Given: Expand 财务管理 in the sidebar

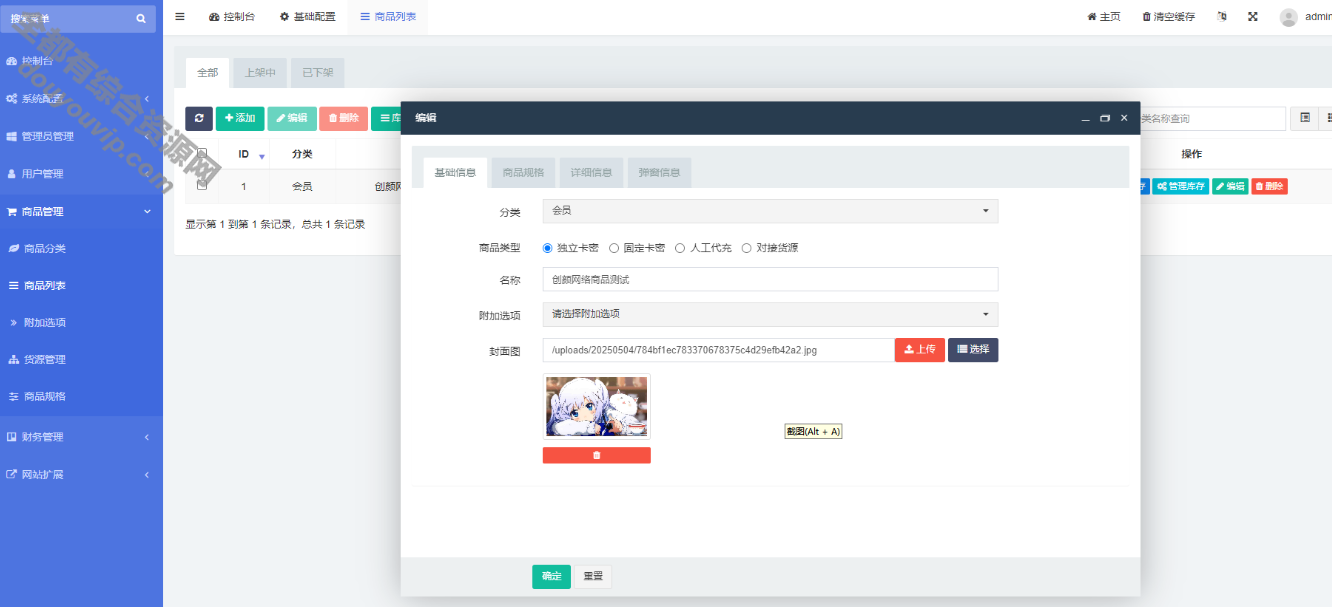Looking at the screenshot, I should tap(81, 436).
